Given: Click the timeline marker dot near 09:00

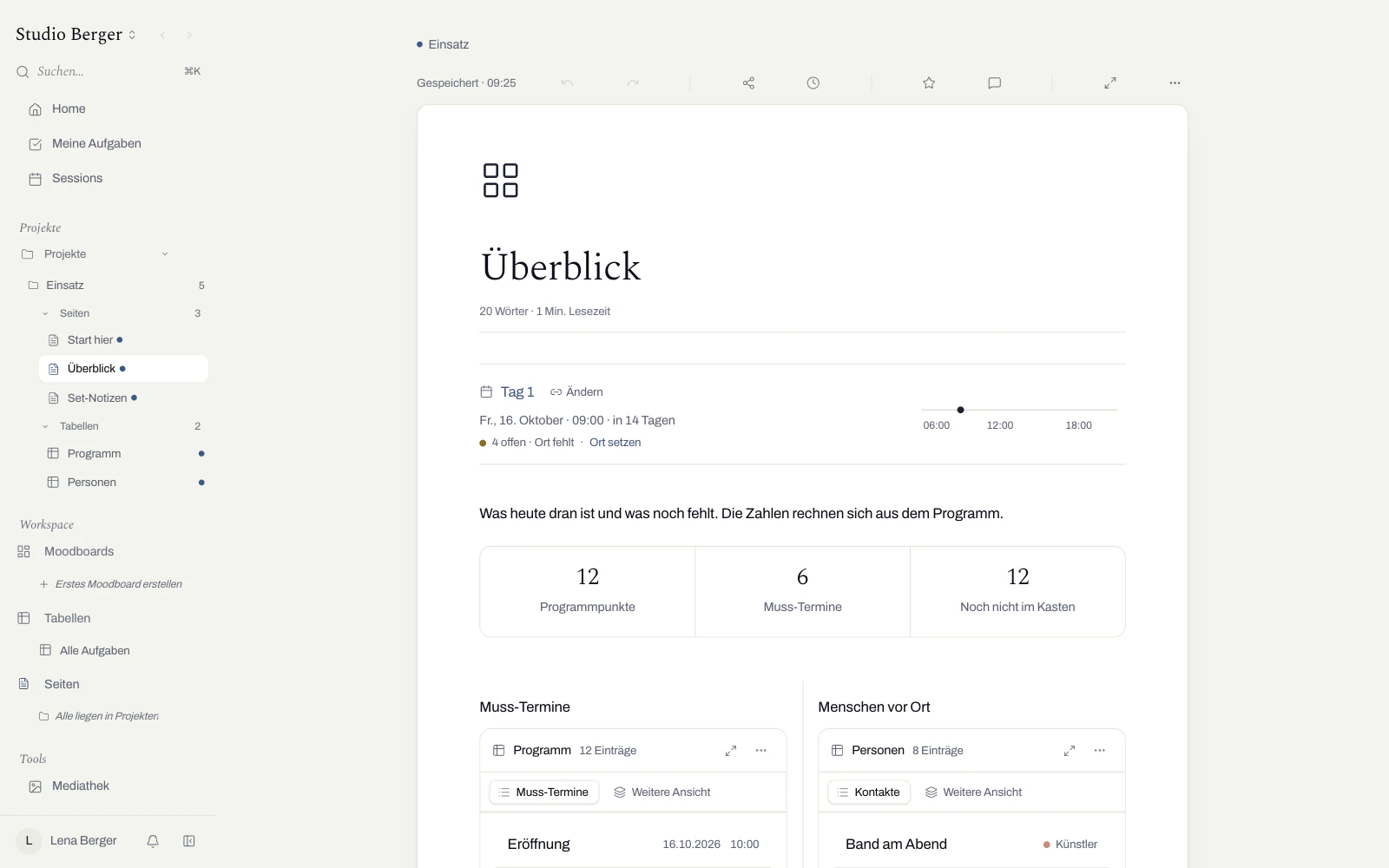Looking at the screenshot, I should click(960, 410).
